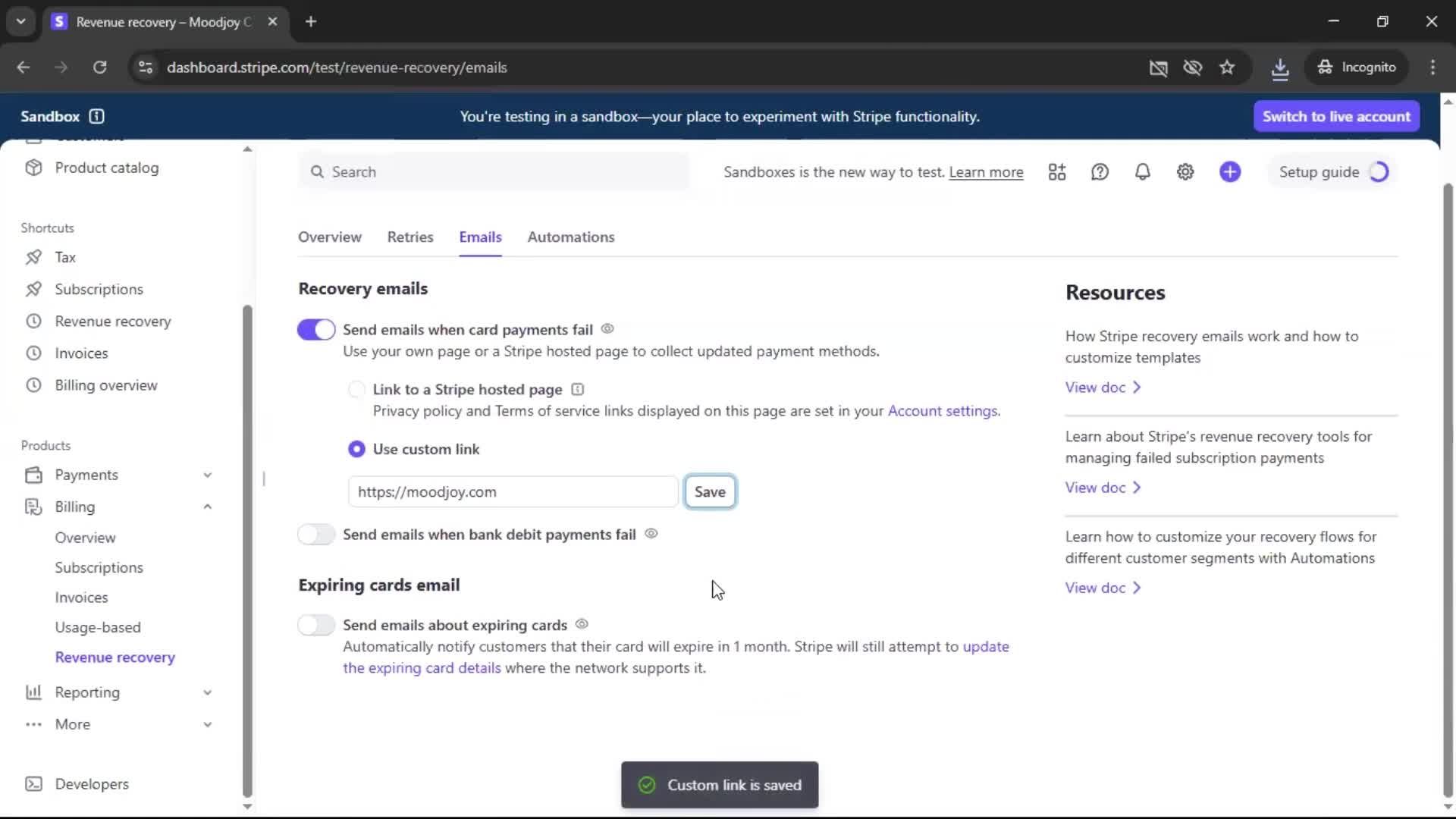Click the help question mark icon
The image size is (1456, 819).
coord(1100,172)
